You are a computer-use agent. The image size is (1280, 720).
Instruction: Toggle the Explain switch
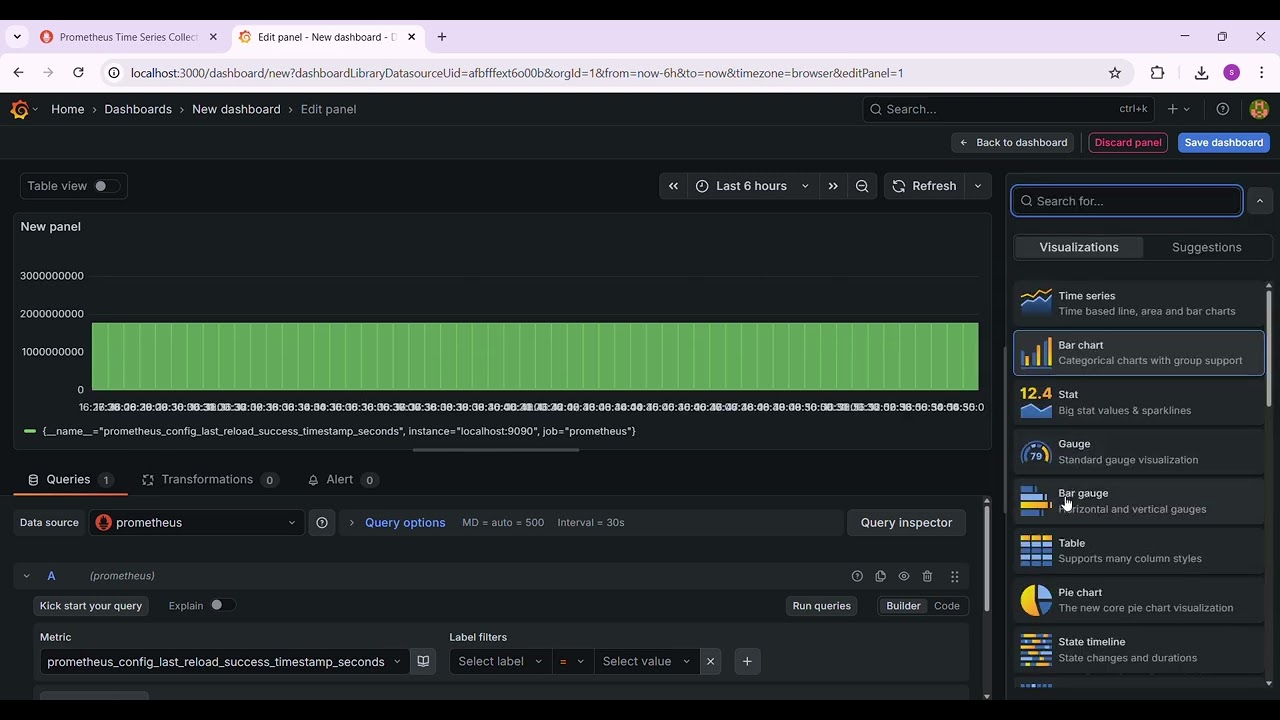click(x=222, y=605)
